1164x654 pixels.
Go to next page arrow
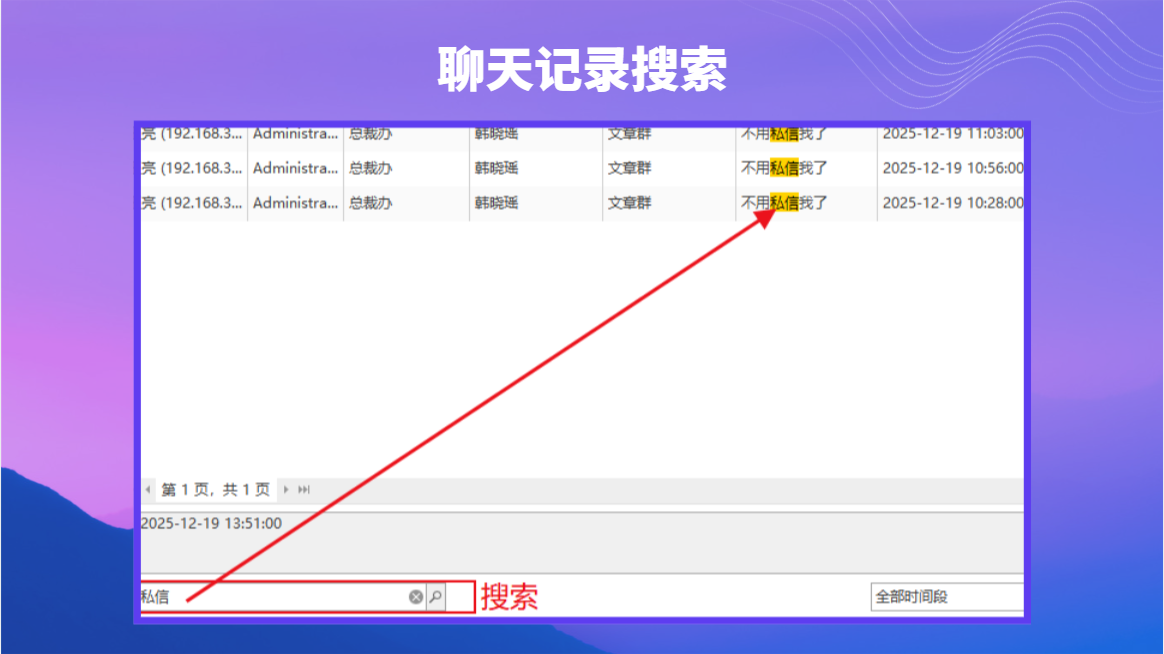tap(286, 490)
